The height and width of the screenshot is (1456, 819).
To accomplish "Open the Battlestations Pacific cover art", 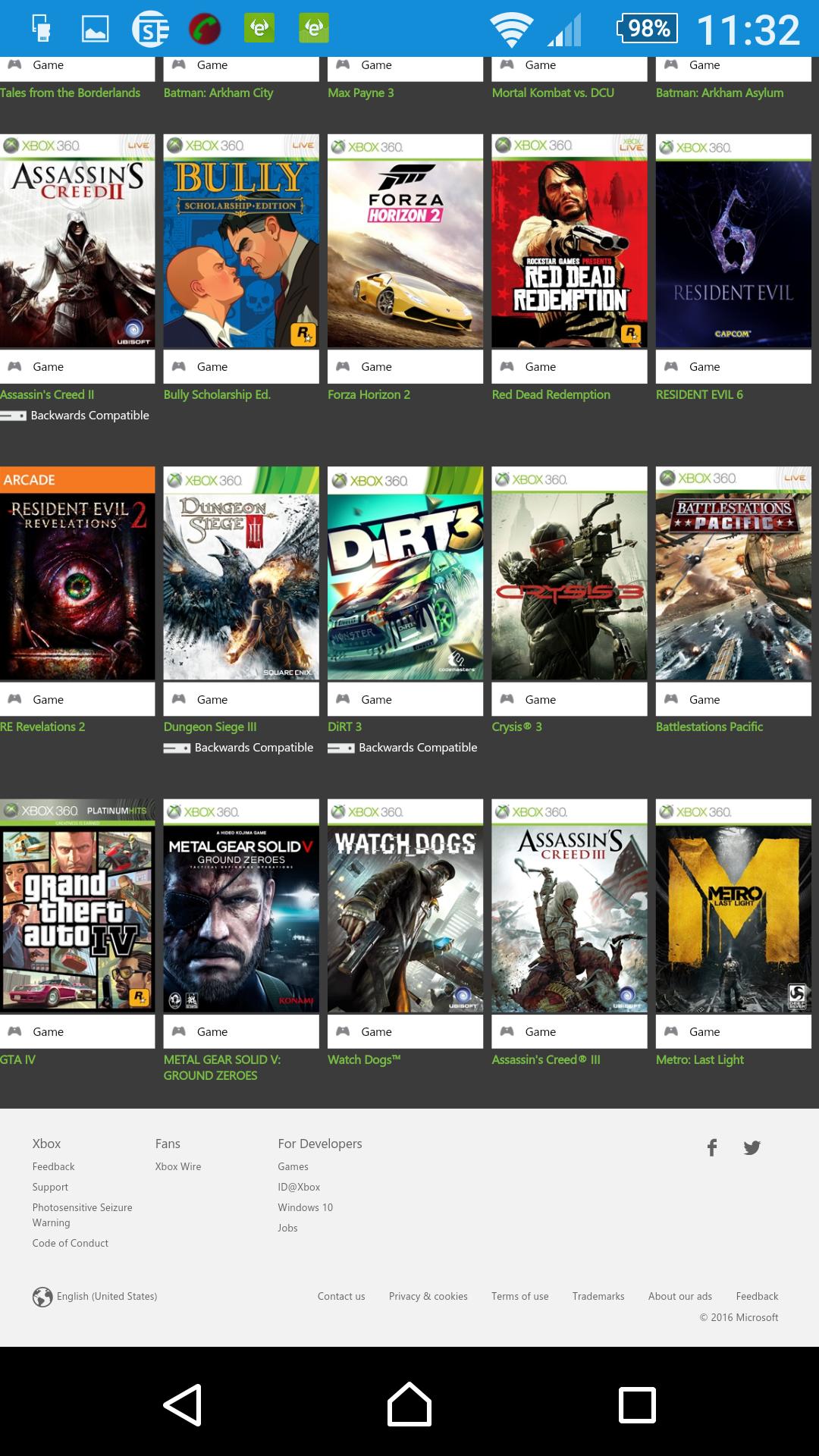I will (x=733, y=573).
